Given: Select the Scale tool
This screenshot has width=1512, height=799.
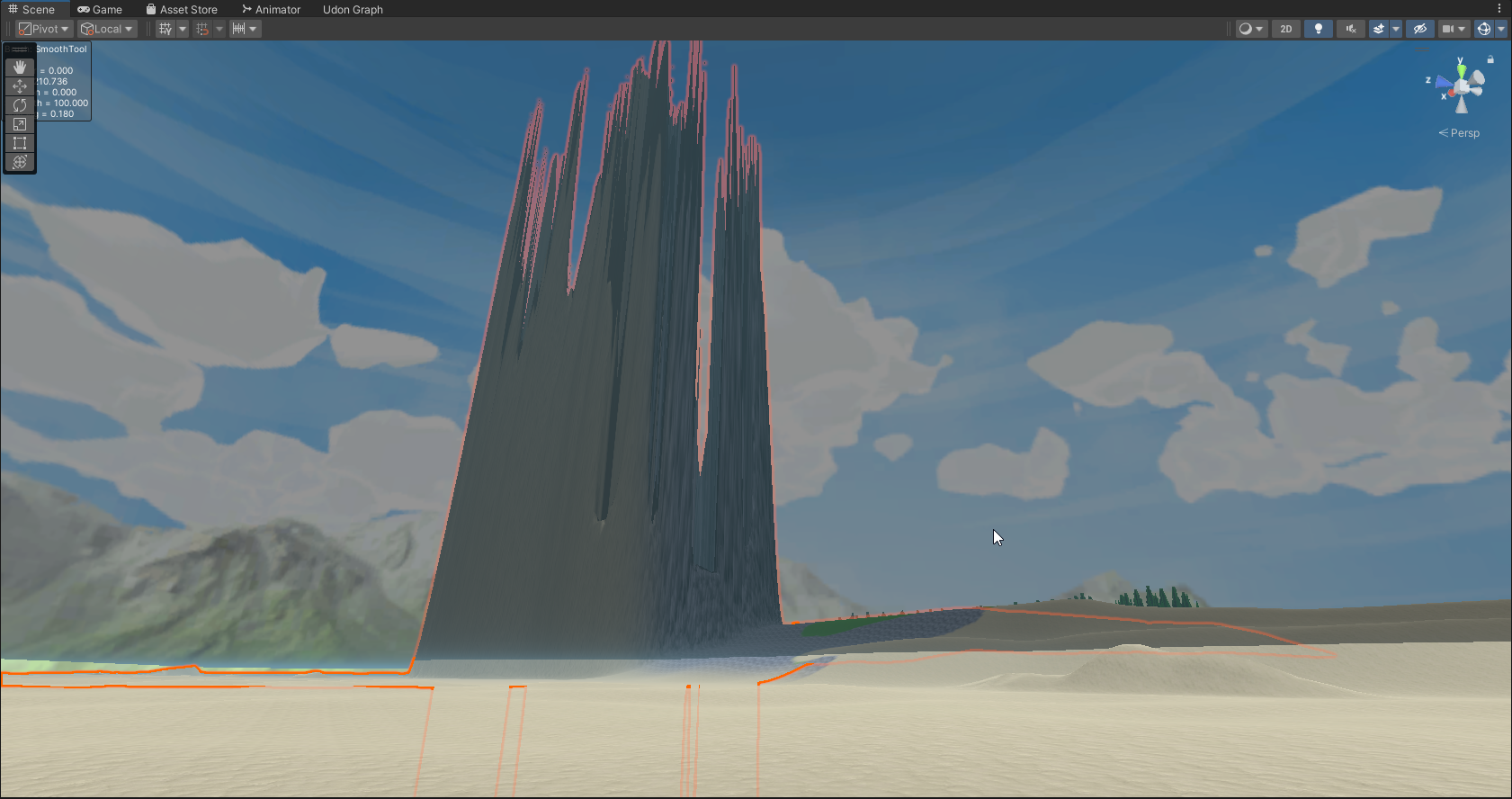Looking at the screenshot, I should (20, 124).
